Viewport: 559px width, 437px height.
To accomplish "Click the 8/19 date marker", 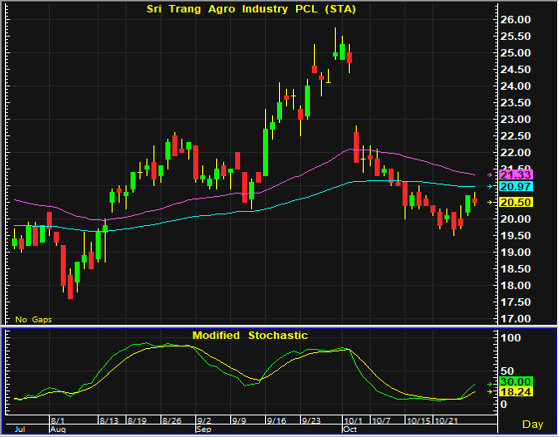I will 137,421.
